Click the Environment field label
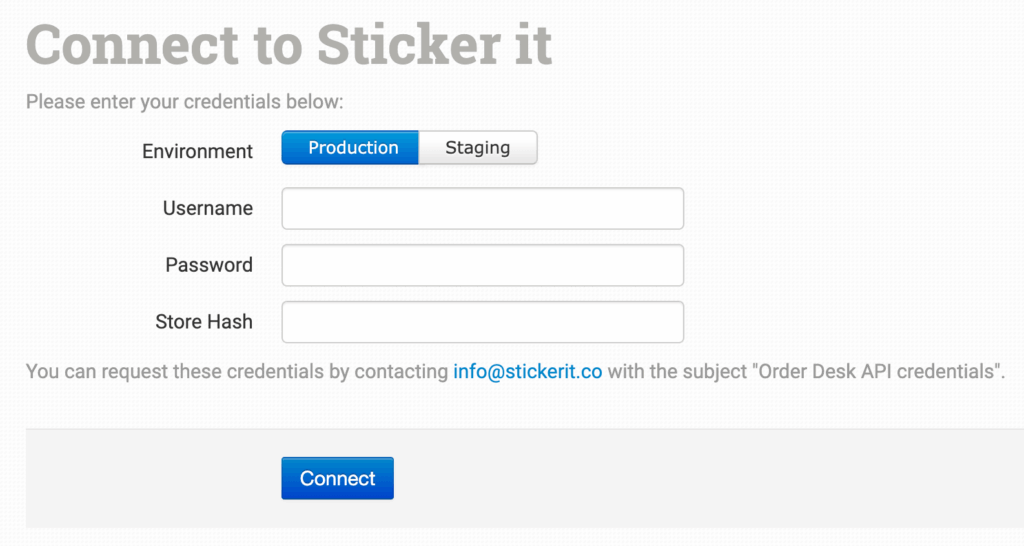Image resolution: width=1024 pixels, height=546 pixels. [x=197, y=152]
